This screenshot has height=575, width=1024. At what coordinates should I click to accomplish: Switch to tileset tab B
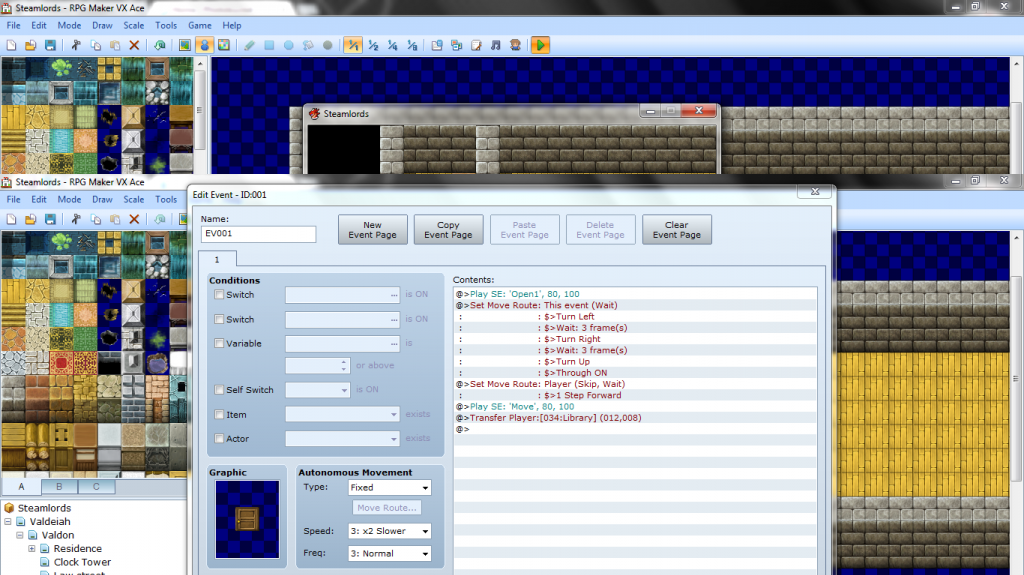[59, 487]
